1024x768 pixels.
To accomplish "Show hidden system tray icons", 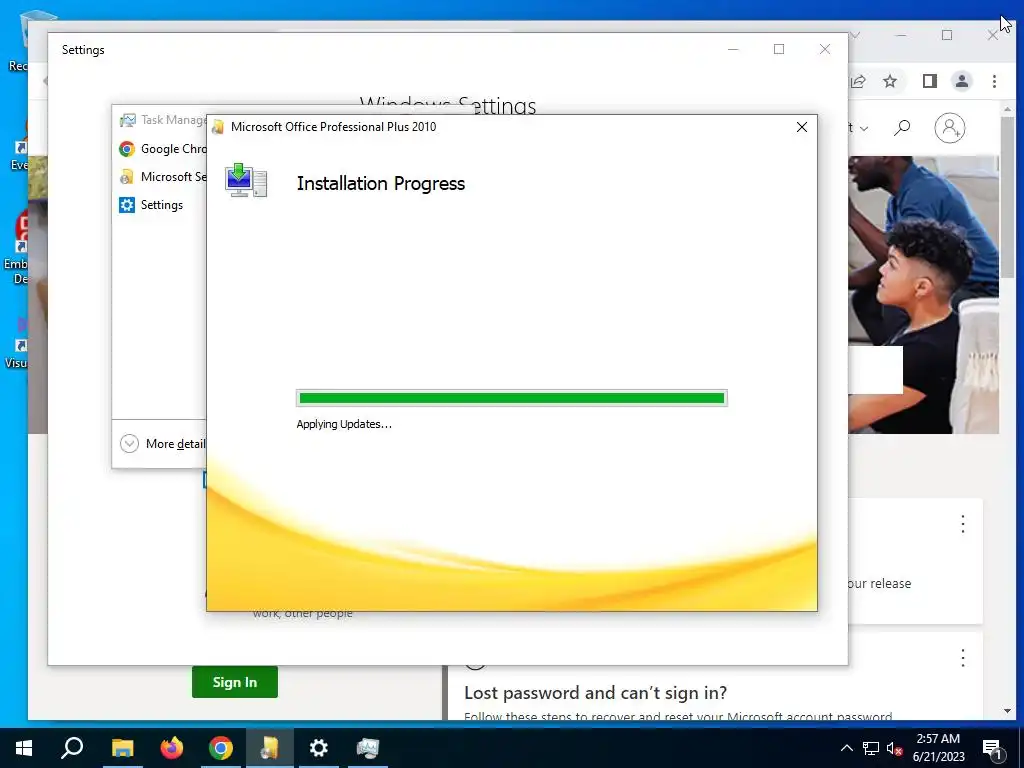I will click(846, 748).
